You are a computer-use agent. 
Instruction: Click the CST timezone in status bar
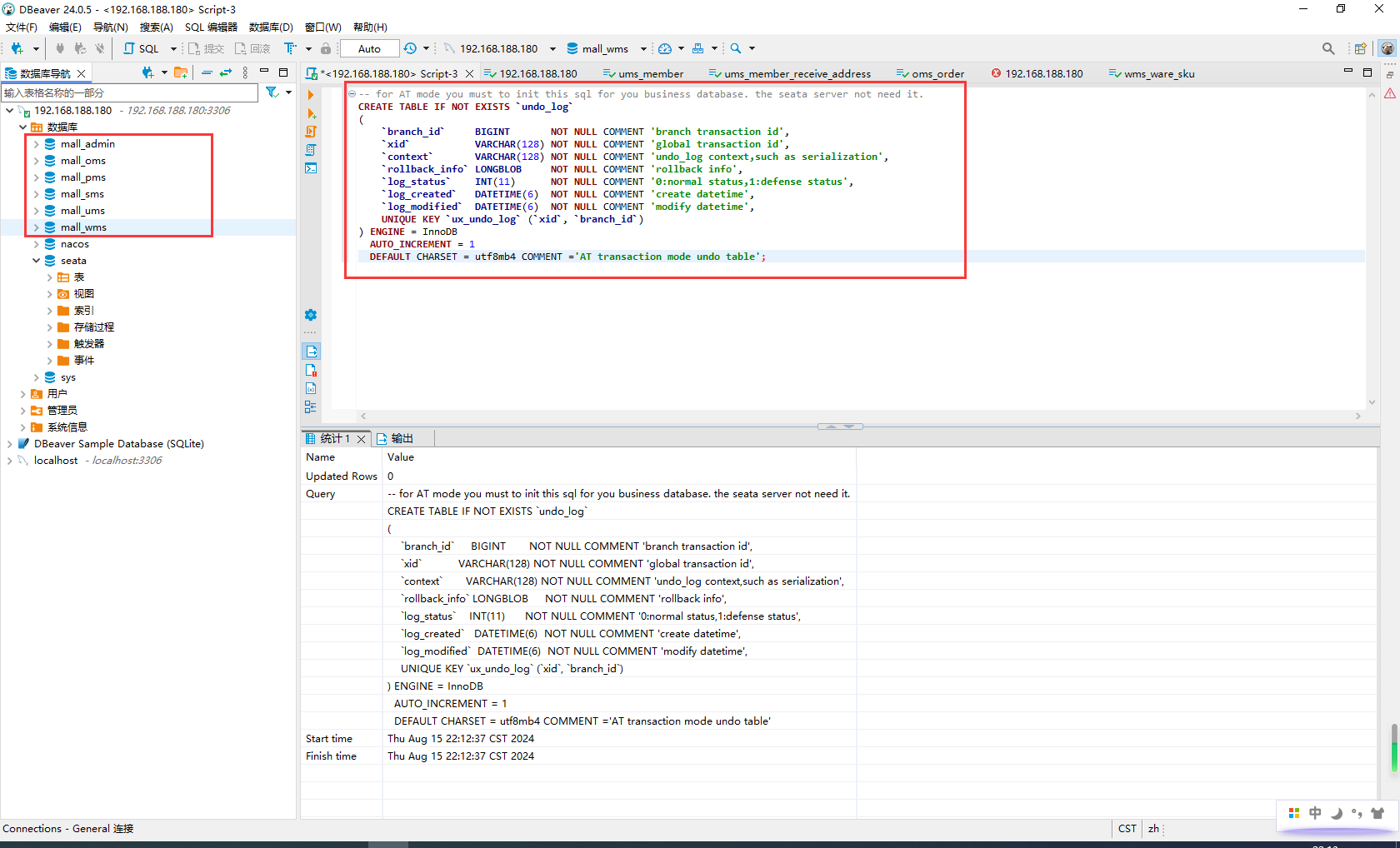pyautogui.click(x=1127, y=829)
